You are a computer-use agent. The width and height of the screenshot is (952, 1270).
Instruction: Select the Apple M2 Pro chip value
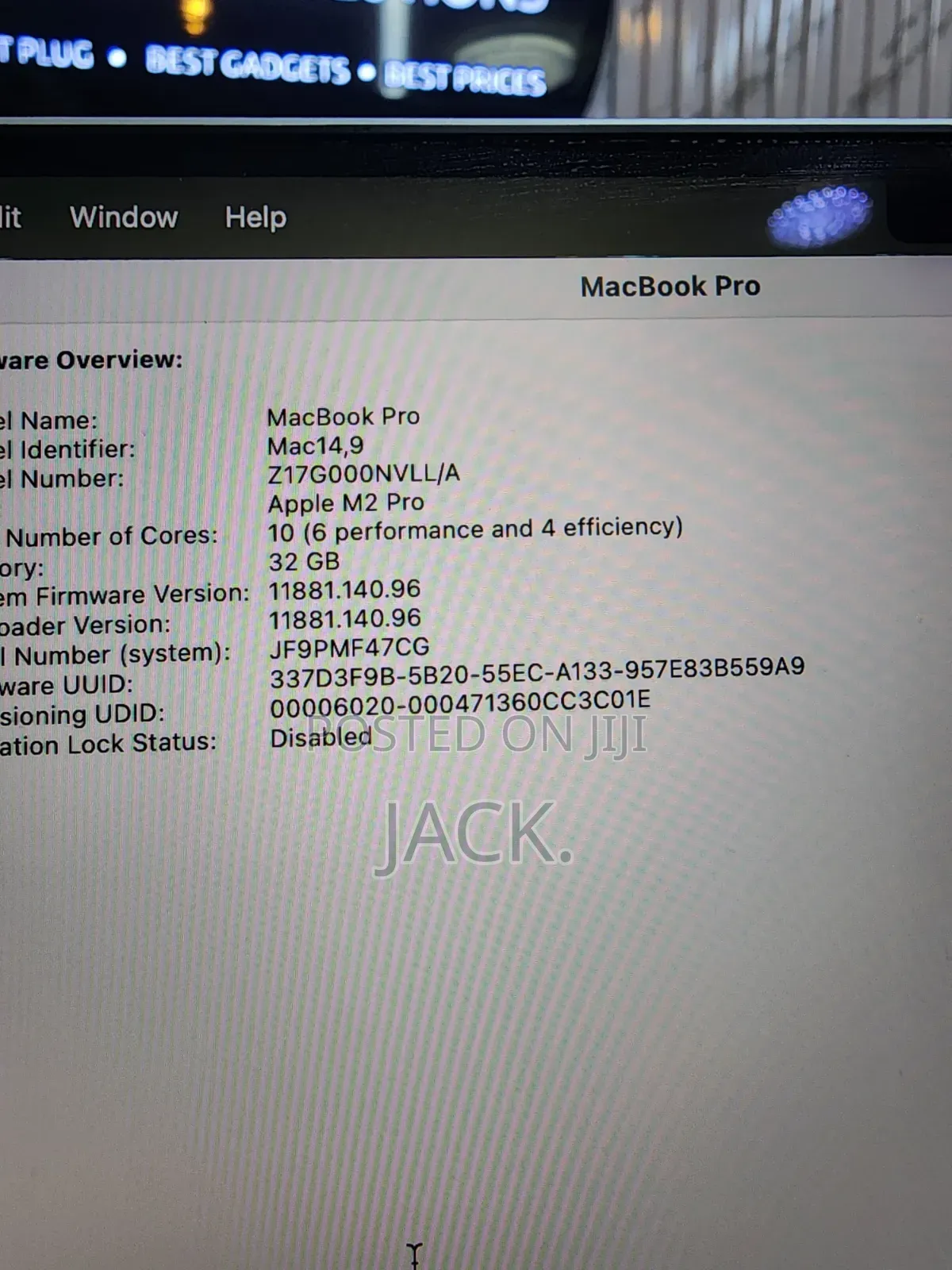point(346,502)
